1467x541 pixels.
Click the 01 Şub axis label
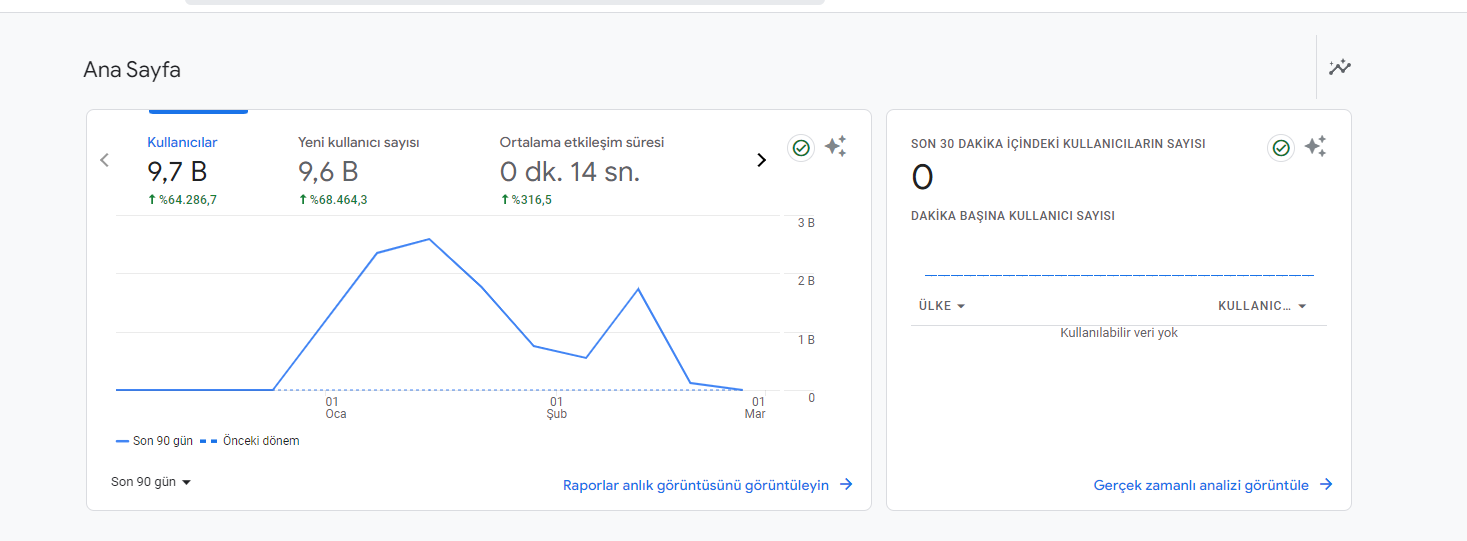point(557,408)
